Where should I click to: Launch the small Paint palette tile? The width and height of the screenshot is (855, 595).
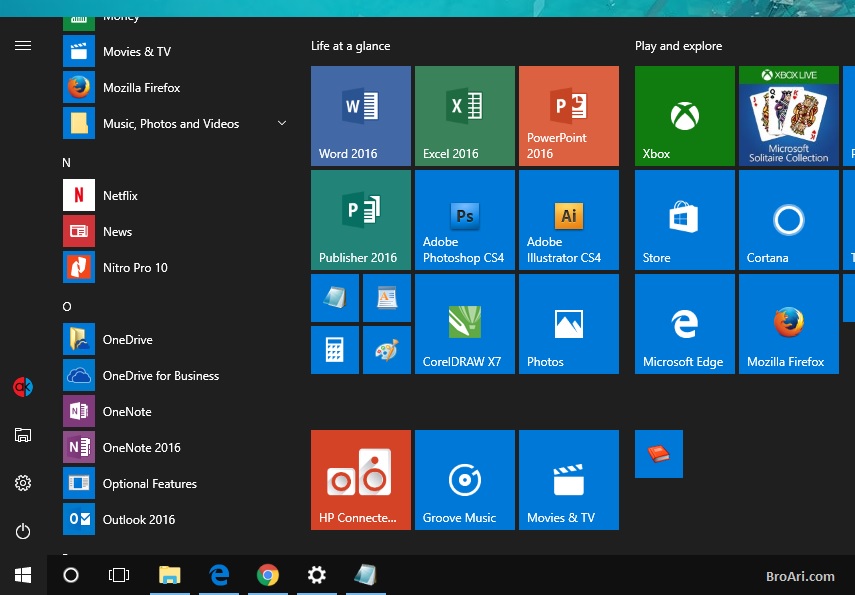(x=387, y=350)
